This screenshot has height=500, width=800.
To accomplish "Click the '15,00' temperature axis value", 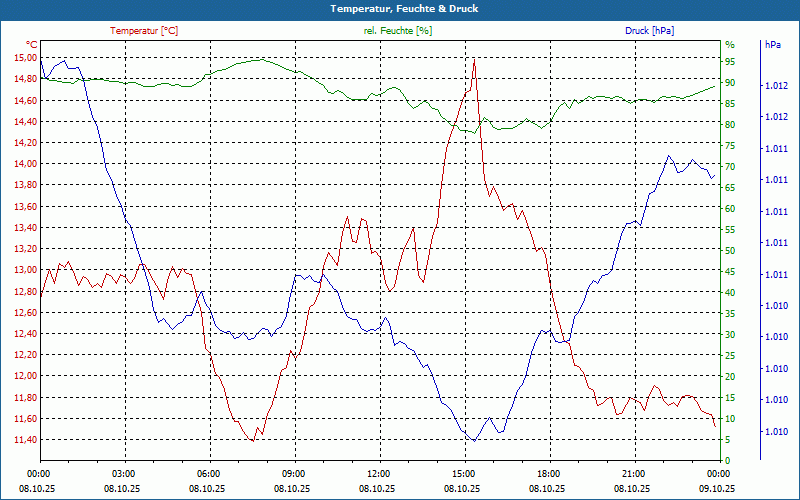I will (26, 58).
